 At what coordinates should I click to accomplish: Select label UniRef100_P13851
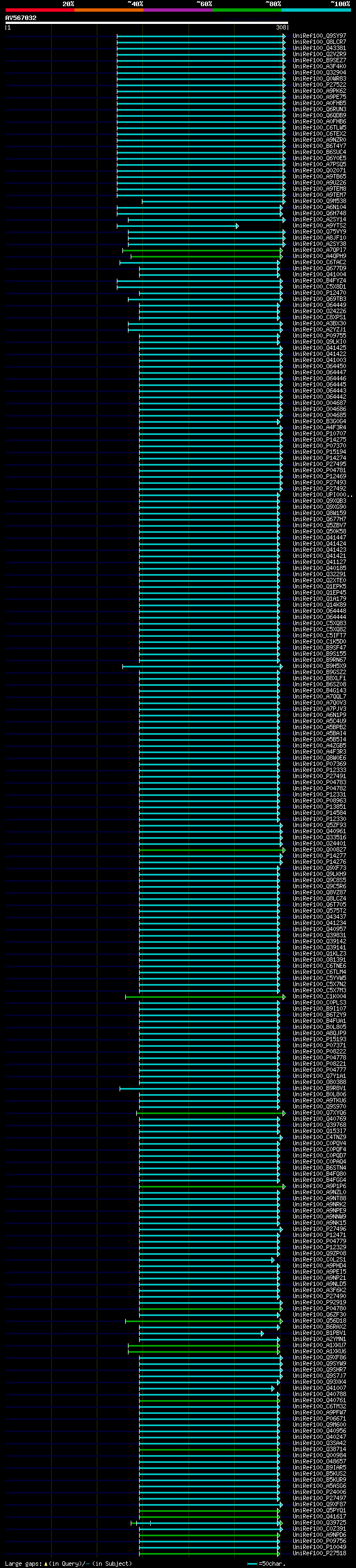click(x=319, y=807)
